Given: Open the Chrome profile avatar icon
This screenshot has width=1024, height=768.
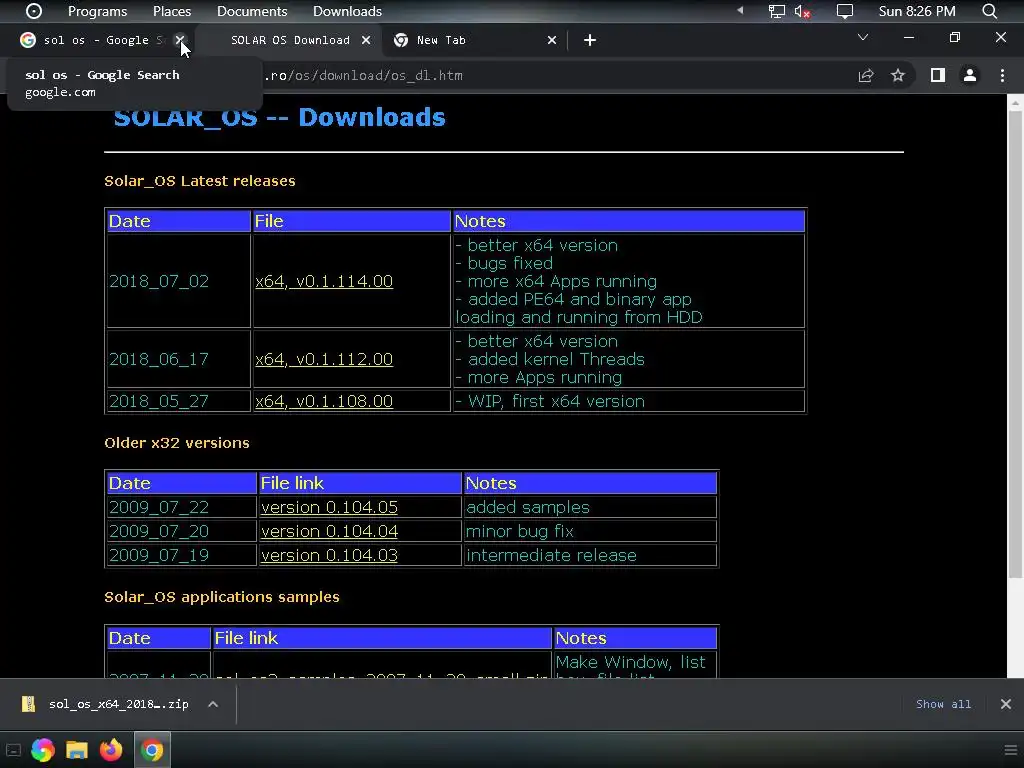Looking at the screenshot, I should coord(970,76).
